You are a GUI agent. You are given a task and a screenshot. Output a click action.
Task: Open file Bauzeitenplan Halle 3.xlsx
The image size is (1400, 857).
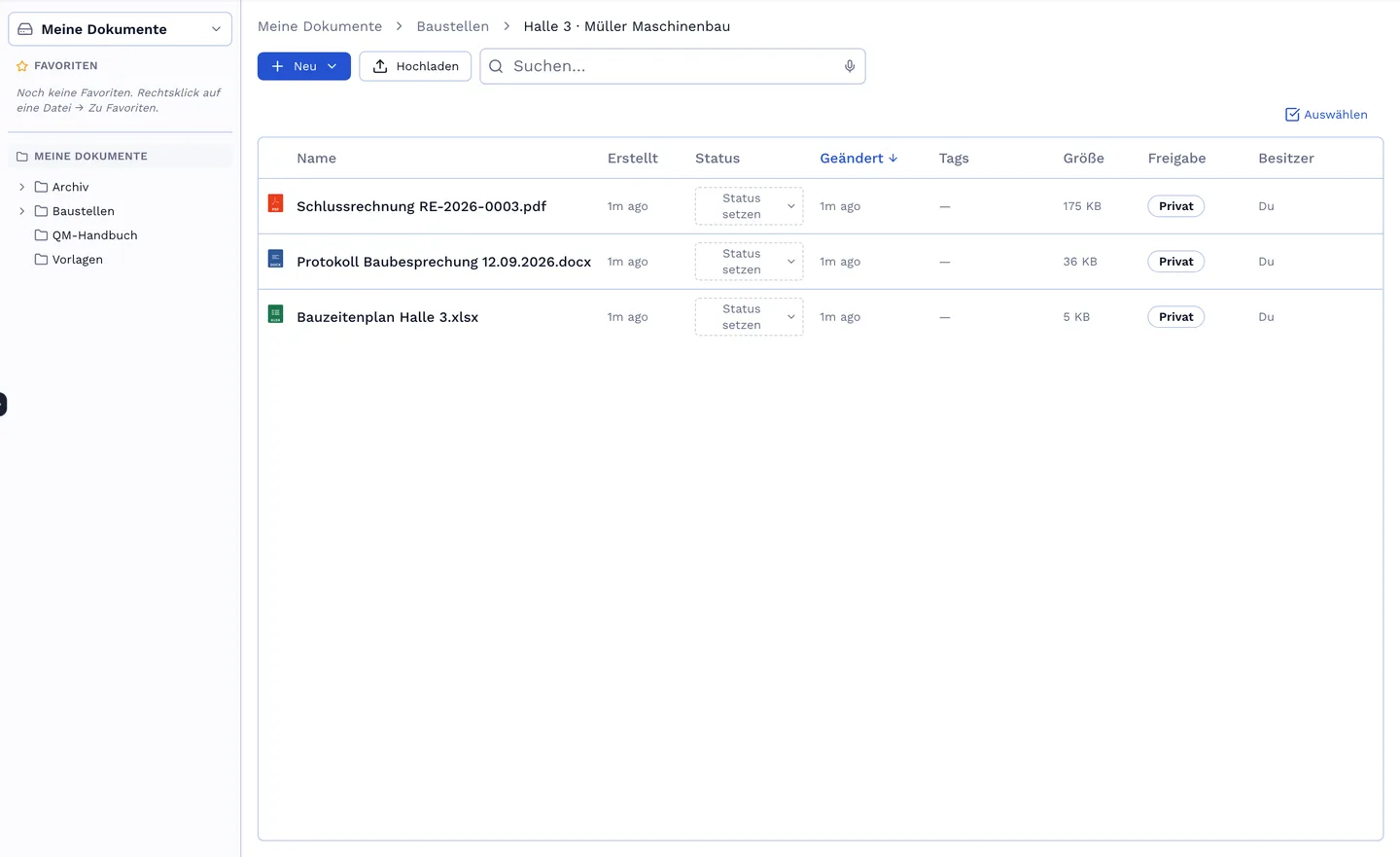(387, 317)
